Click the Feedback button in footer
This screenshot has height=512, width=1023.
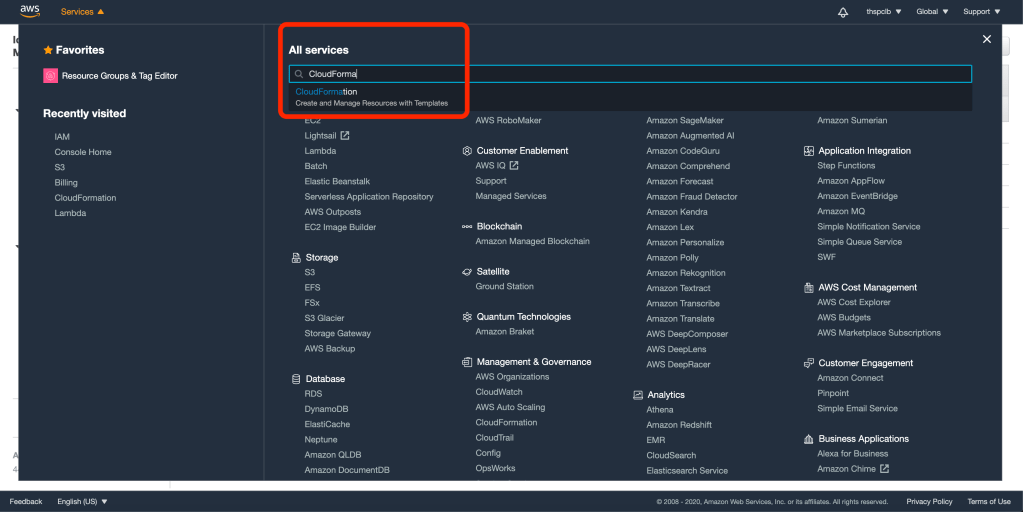(26, 501)
